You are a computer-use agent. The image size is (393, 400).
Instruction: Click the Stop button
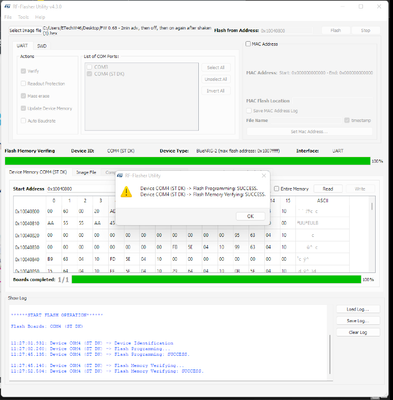(366, 30)
